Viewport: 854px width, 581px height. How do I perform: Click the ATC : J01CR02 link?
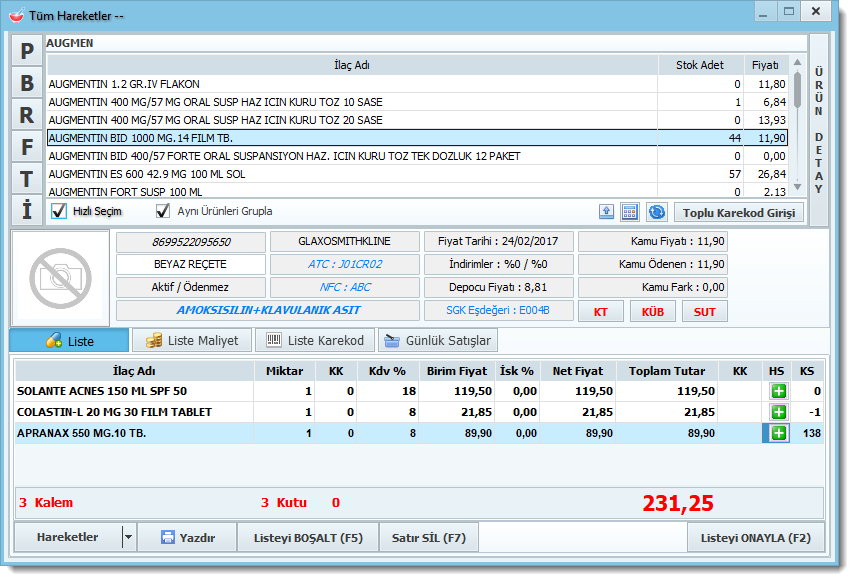tap(345, 264)
